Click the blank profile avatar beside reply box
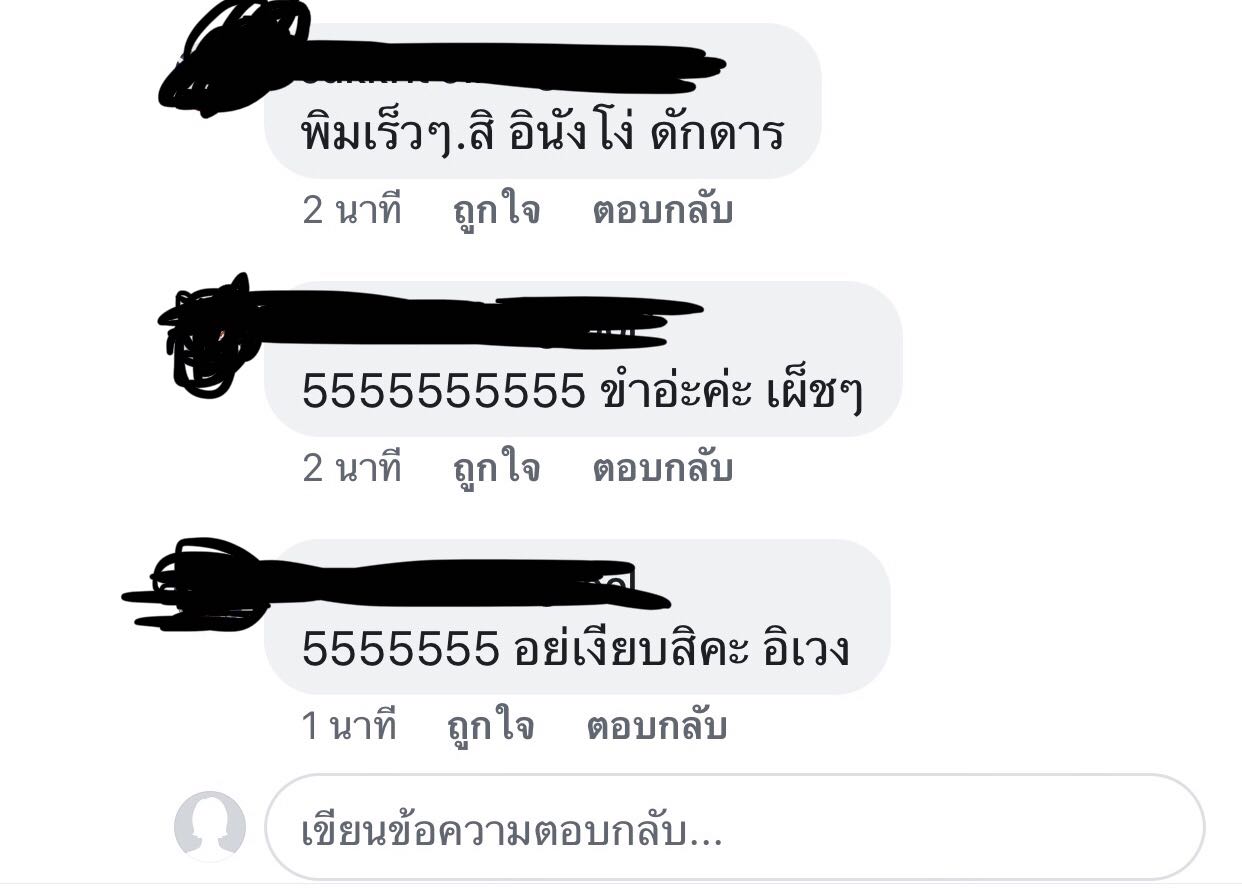 (x=210, y=826)
